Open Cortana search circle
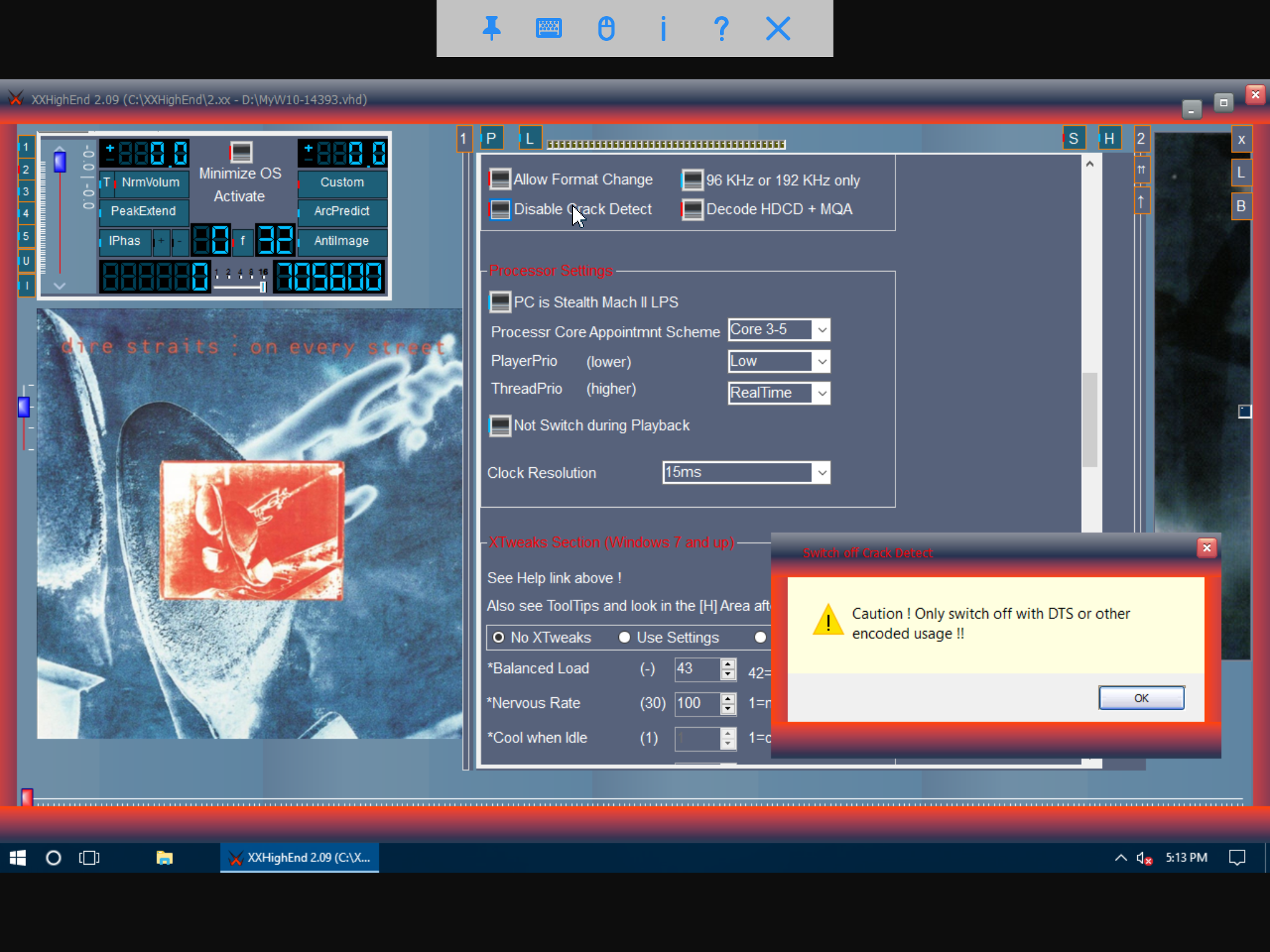 tap(53, 858)
